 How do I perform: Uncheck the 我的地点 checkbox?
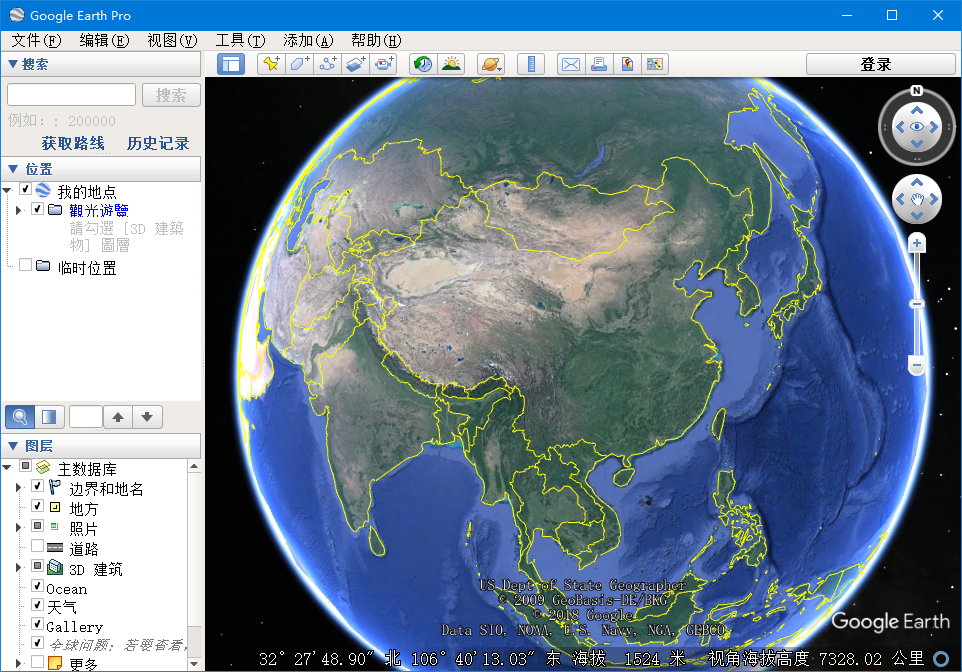point(26,190)
